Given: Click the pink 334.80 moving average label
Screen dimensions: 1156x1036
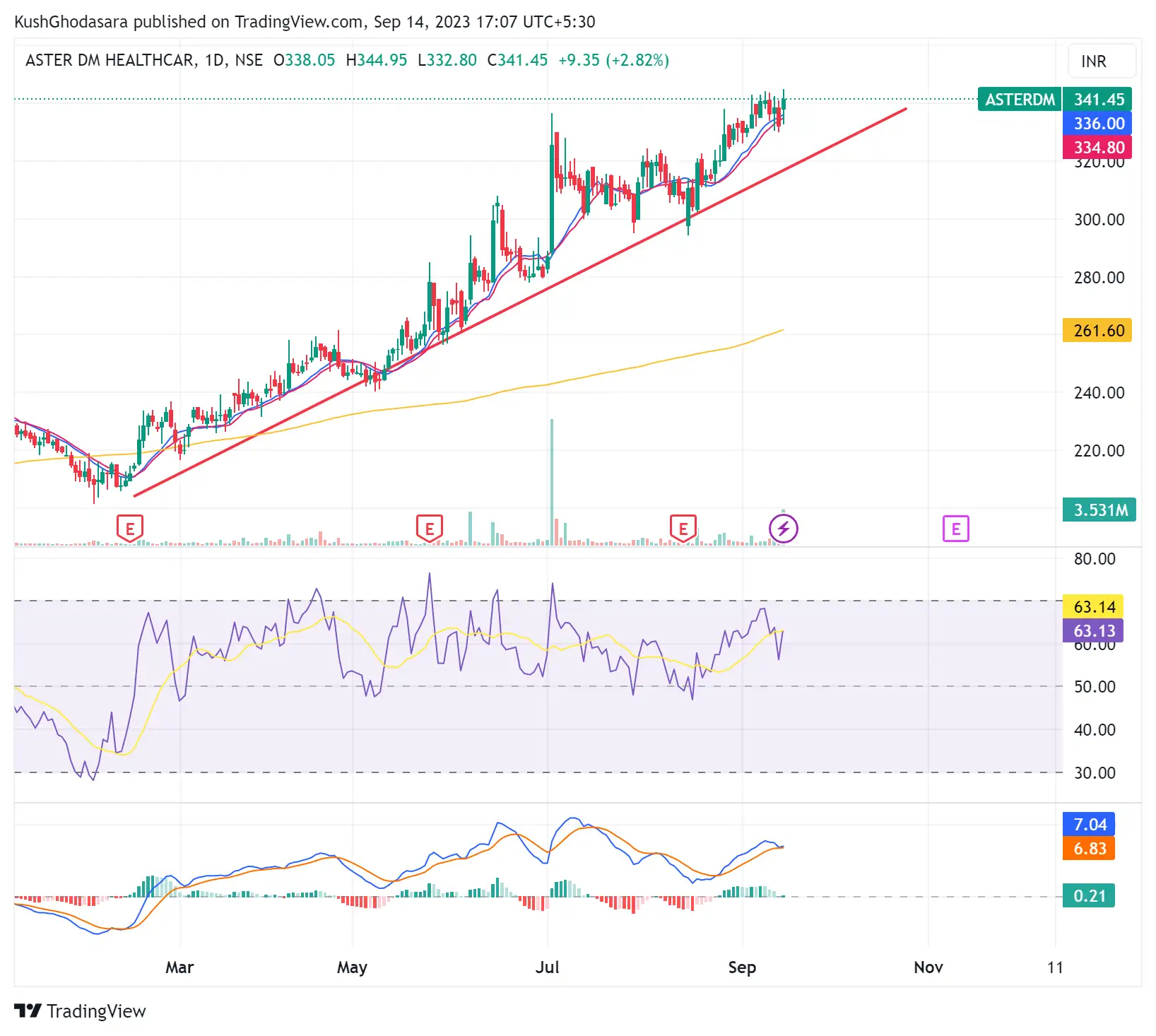Looking at the screenshot, I should pos(1097,148).
